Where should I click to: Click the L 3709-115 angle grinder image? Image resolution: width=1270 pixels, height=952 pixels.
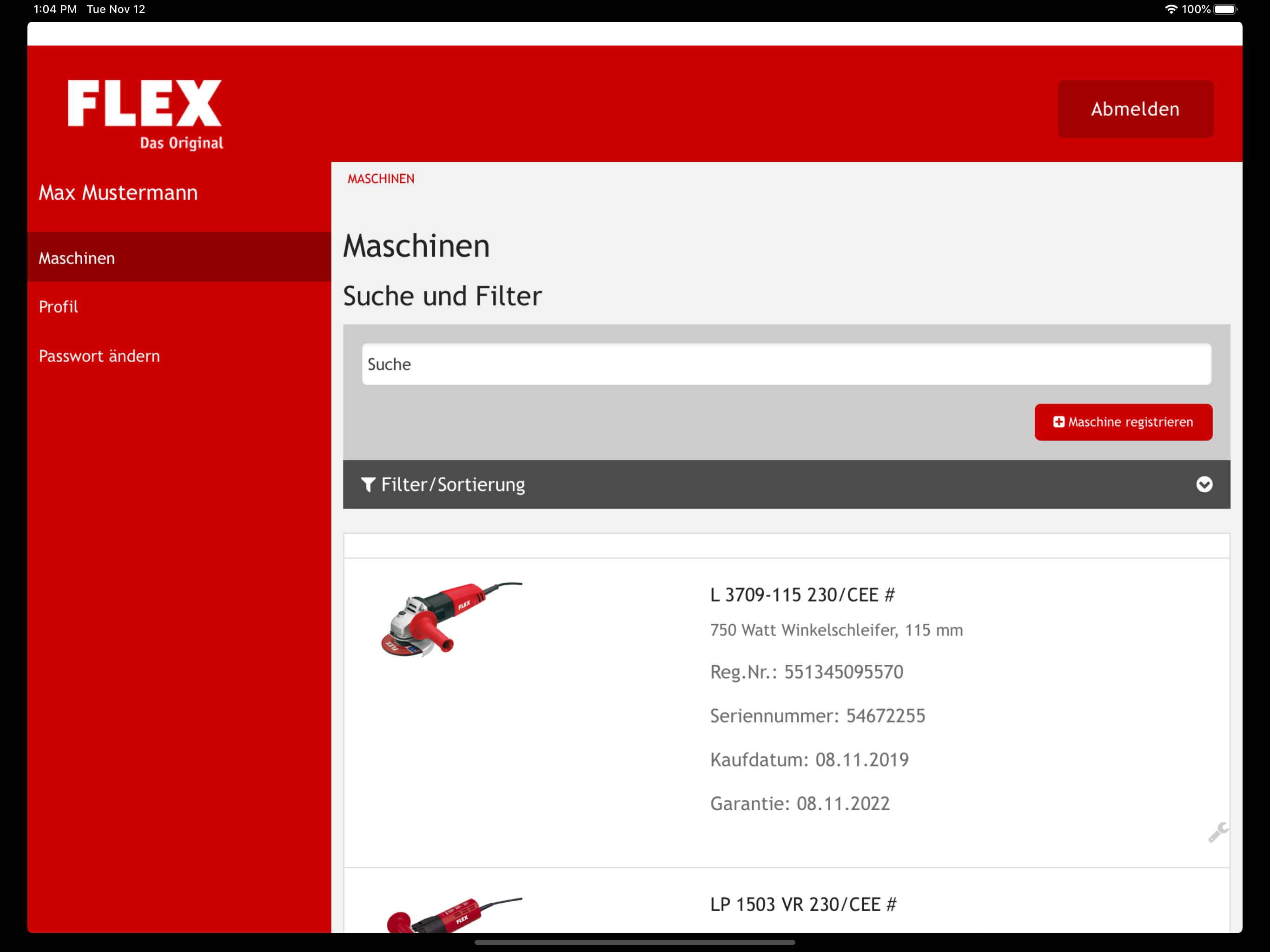pyautogui.click(x=451, y=619)
